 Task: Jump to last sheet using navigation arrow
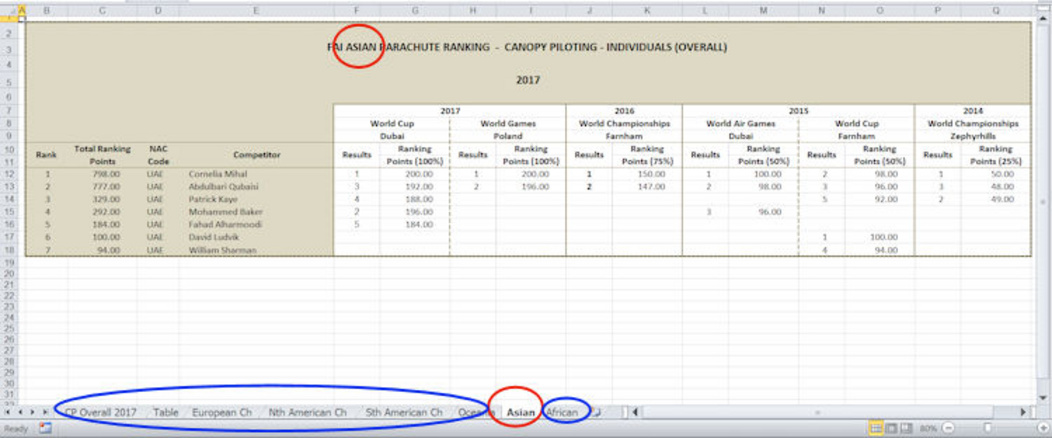[x=45, y=411]
